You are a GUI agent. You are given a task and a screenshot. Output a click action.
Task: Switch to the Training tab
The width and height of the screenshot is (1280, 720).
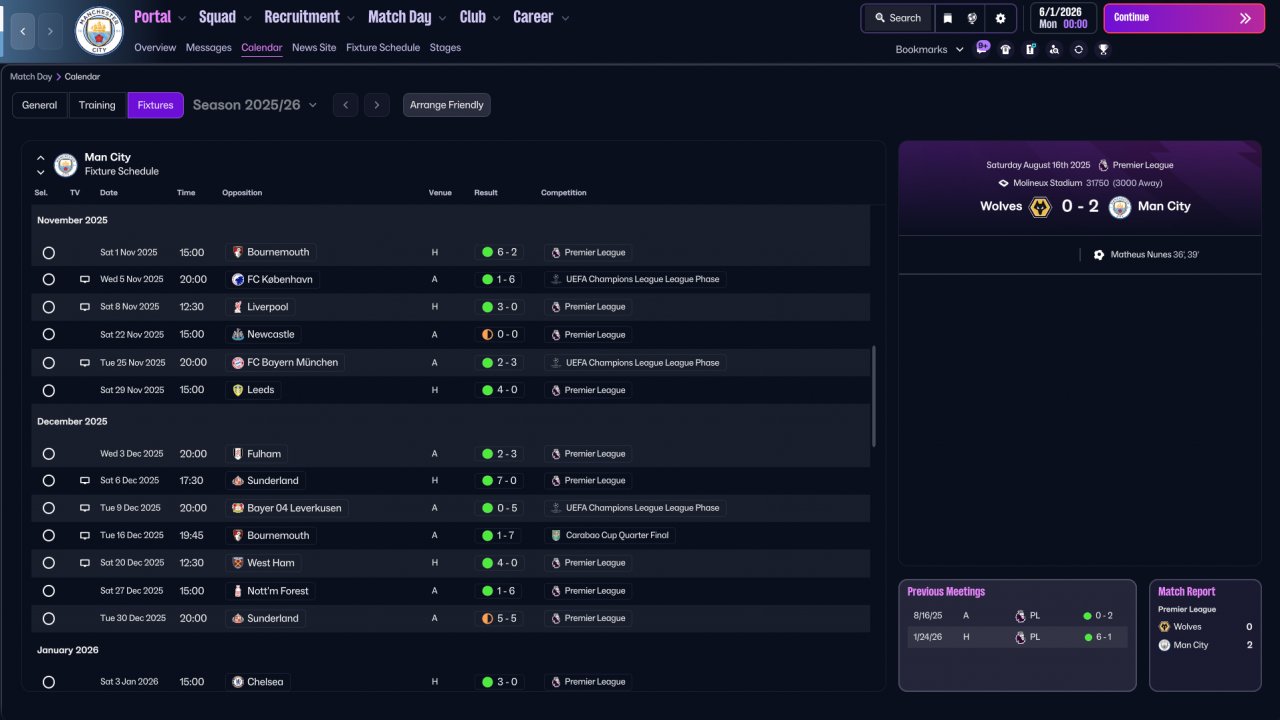(x=97, y=105)
